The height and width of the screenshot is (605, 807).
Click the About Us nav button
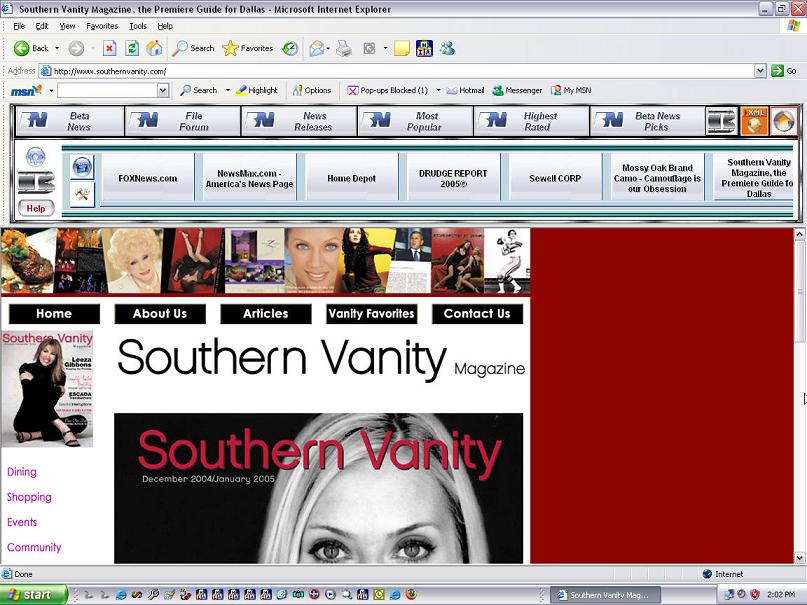[160, 314]
